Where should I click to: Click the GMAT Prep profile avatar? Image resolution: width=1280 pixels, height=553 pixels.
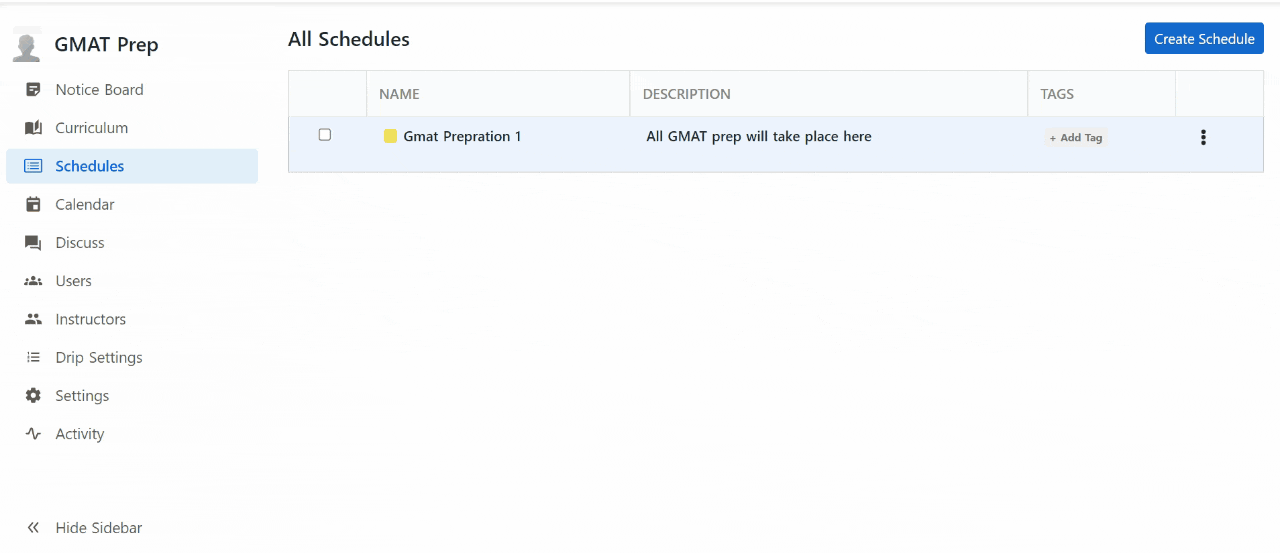[x=27, y=45]
